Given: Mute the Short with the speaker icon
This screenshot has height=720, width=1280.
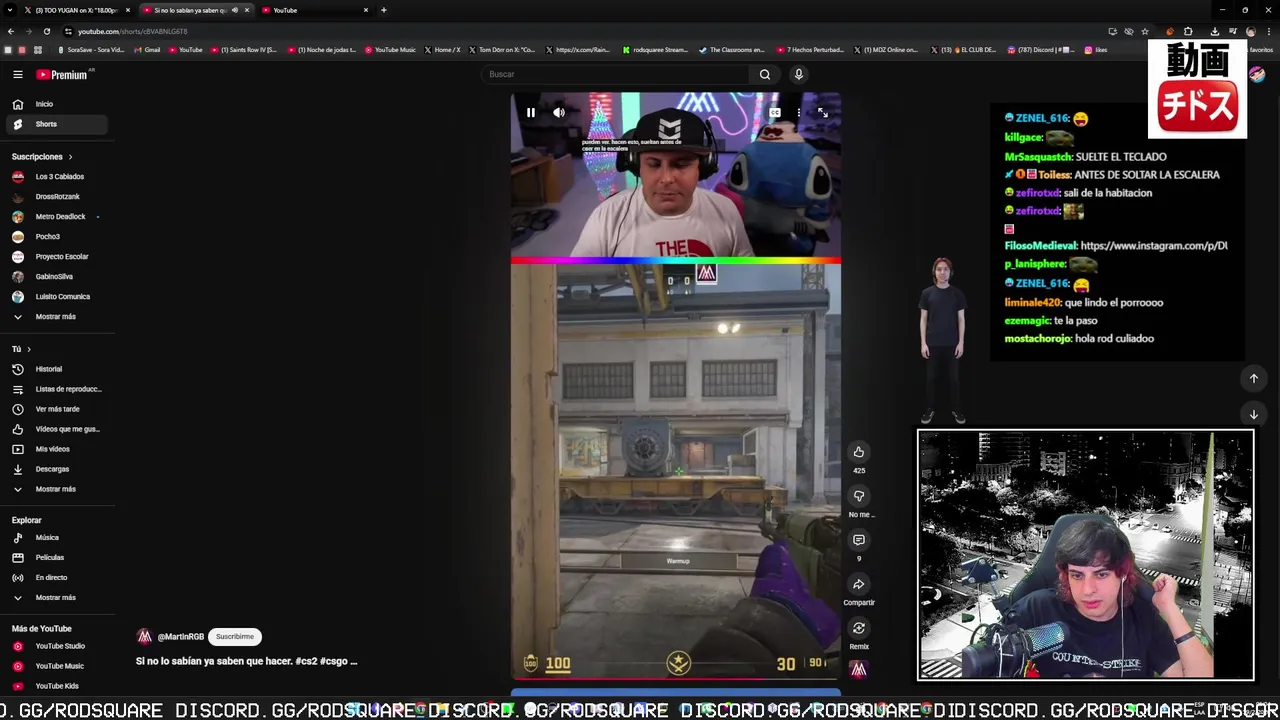Looking at the screenshot, I should (x=559, y=112).
